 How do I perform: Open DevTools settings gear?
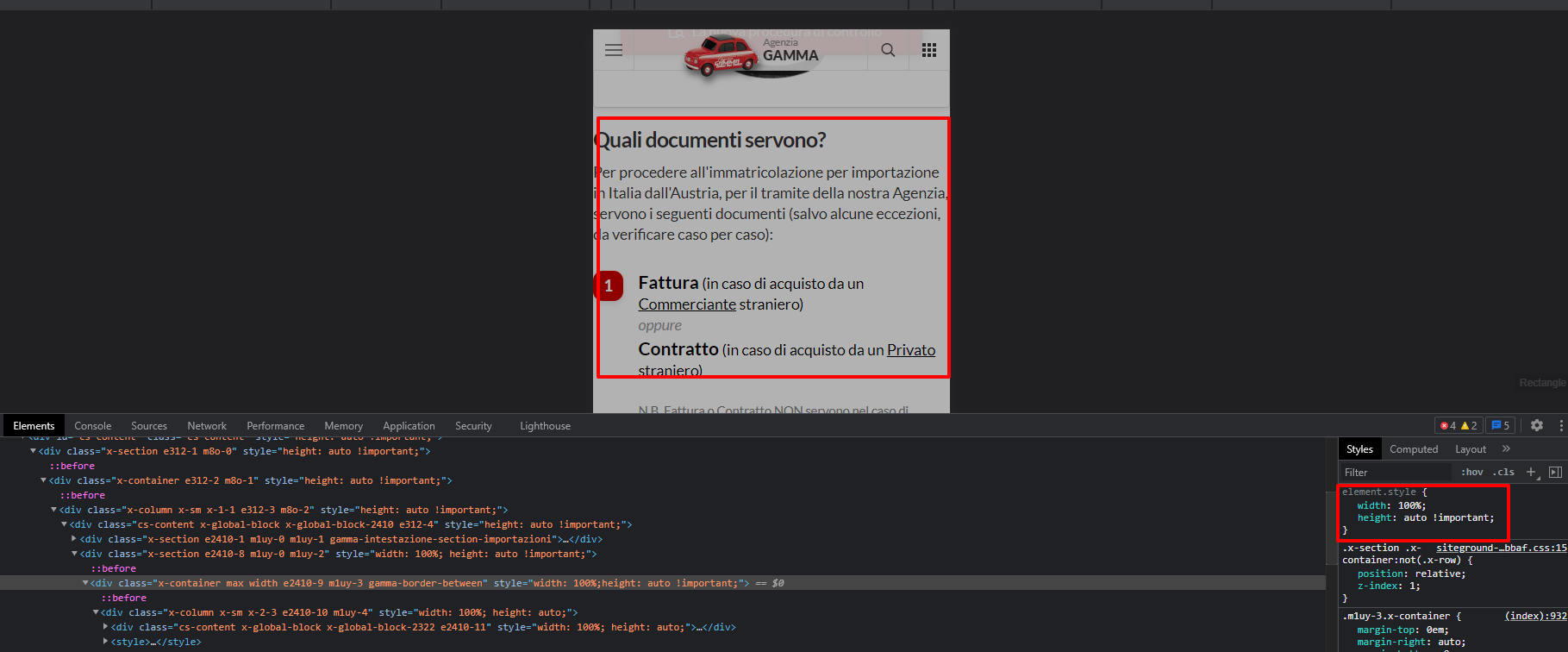click(1537, 425)
